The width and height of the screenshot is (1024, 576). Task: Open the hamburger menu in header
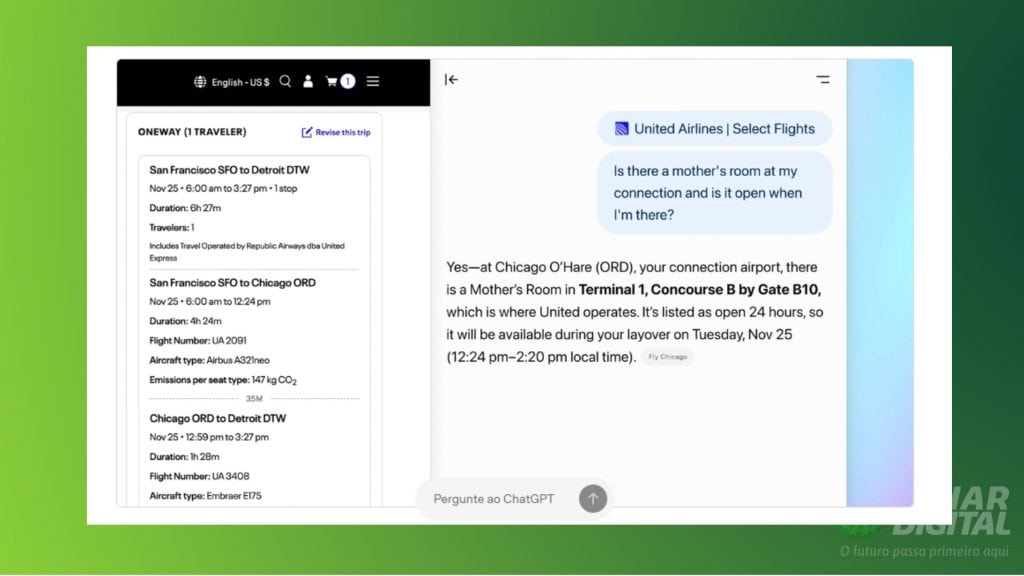coord(373,82)
